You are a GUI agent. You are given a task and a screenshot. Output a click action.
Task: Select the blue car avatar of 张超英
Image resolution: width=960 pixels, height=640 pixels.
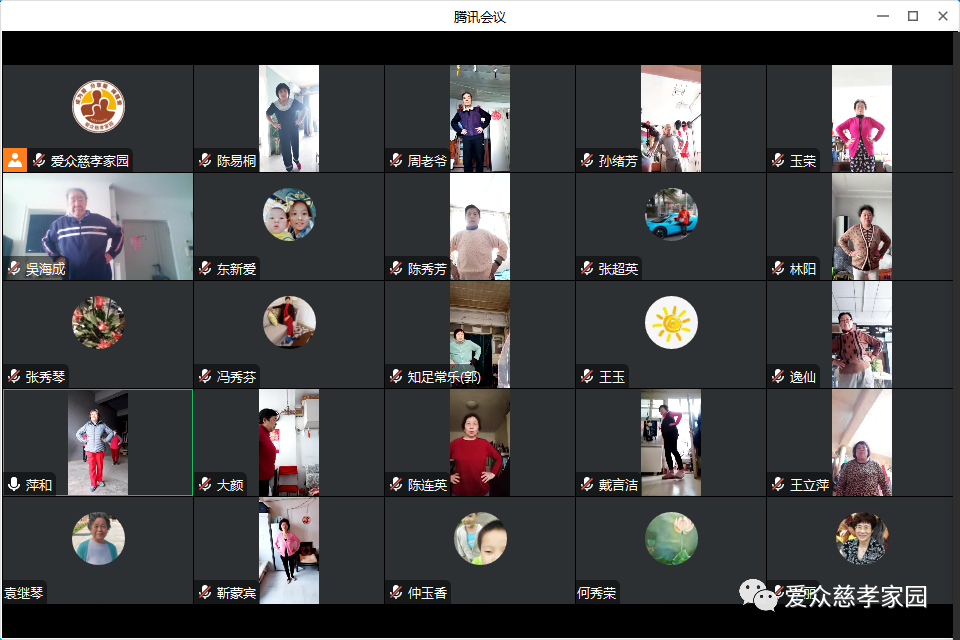pos(671,215)
